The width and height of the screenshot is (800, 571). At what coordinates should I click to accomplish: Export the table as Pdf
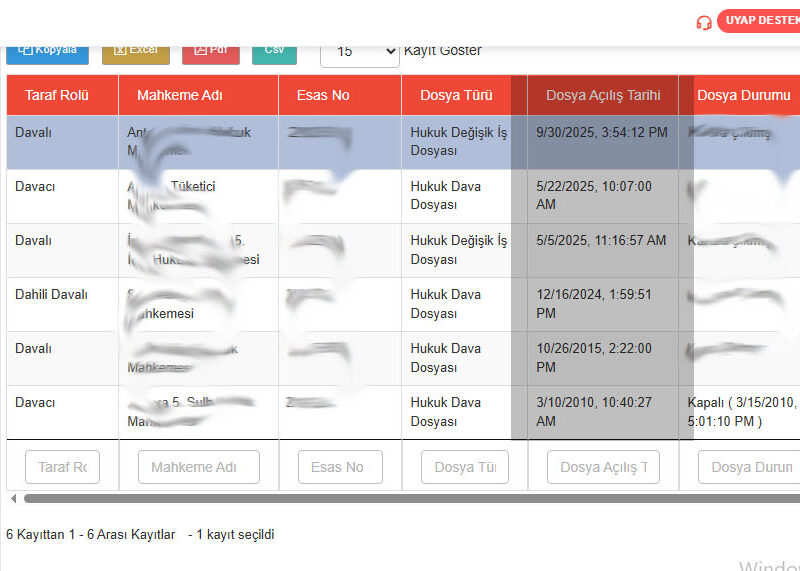210,51
